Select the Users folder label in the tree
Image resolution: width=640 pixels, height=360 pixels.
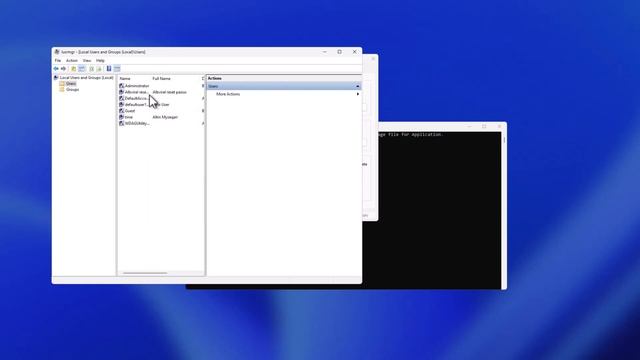pyautogui.click(x=71, y=83)
